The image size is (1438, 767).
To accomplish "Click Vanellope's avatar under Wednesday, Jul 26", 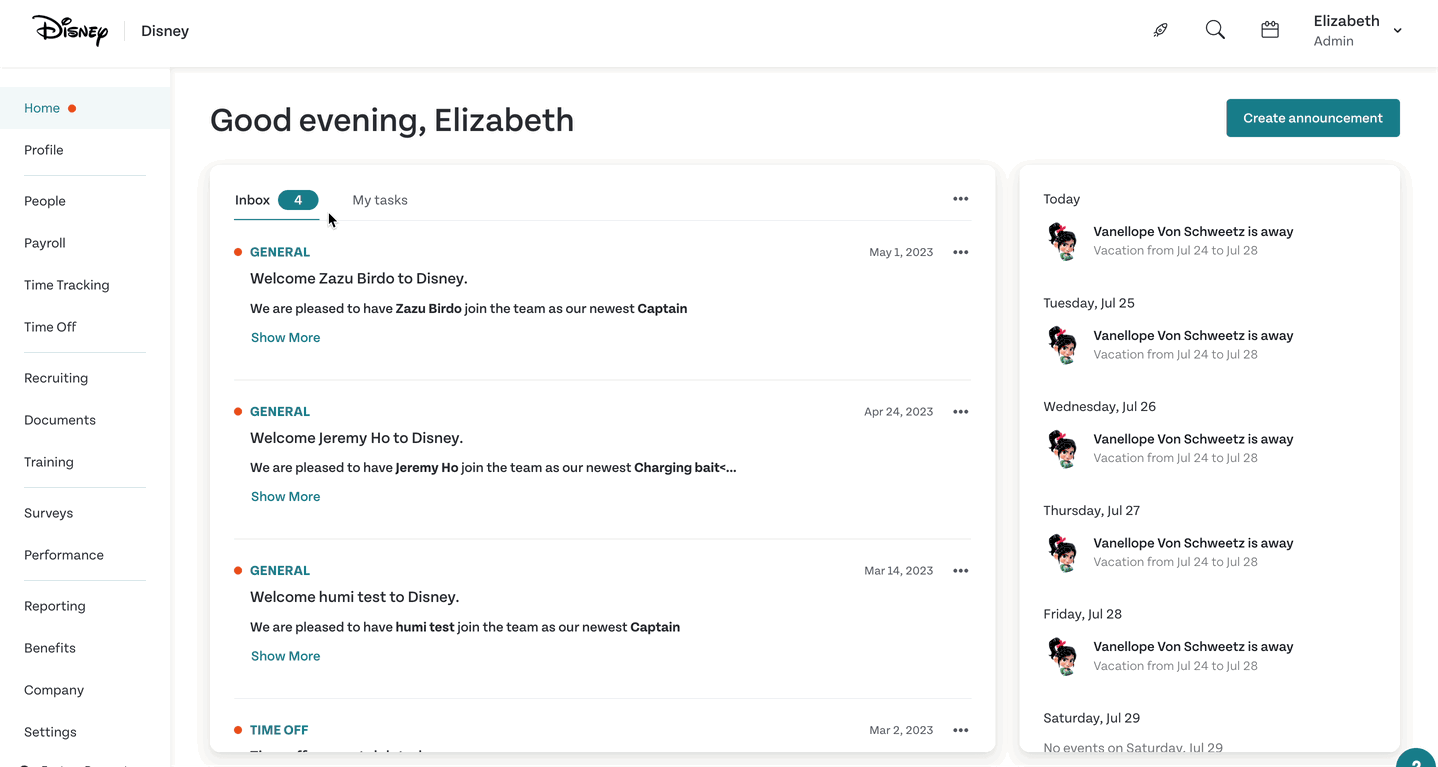I will pyautogui.click(x=1062, y=449).
